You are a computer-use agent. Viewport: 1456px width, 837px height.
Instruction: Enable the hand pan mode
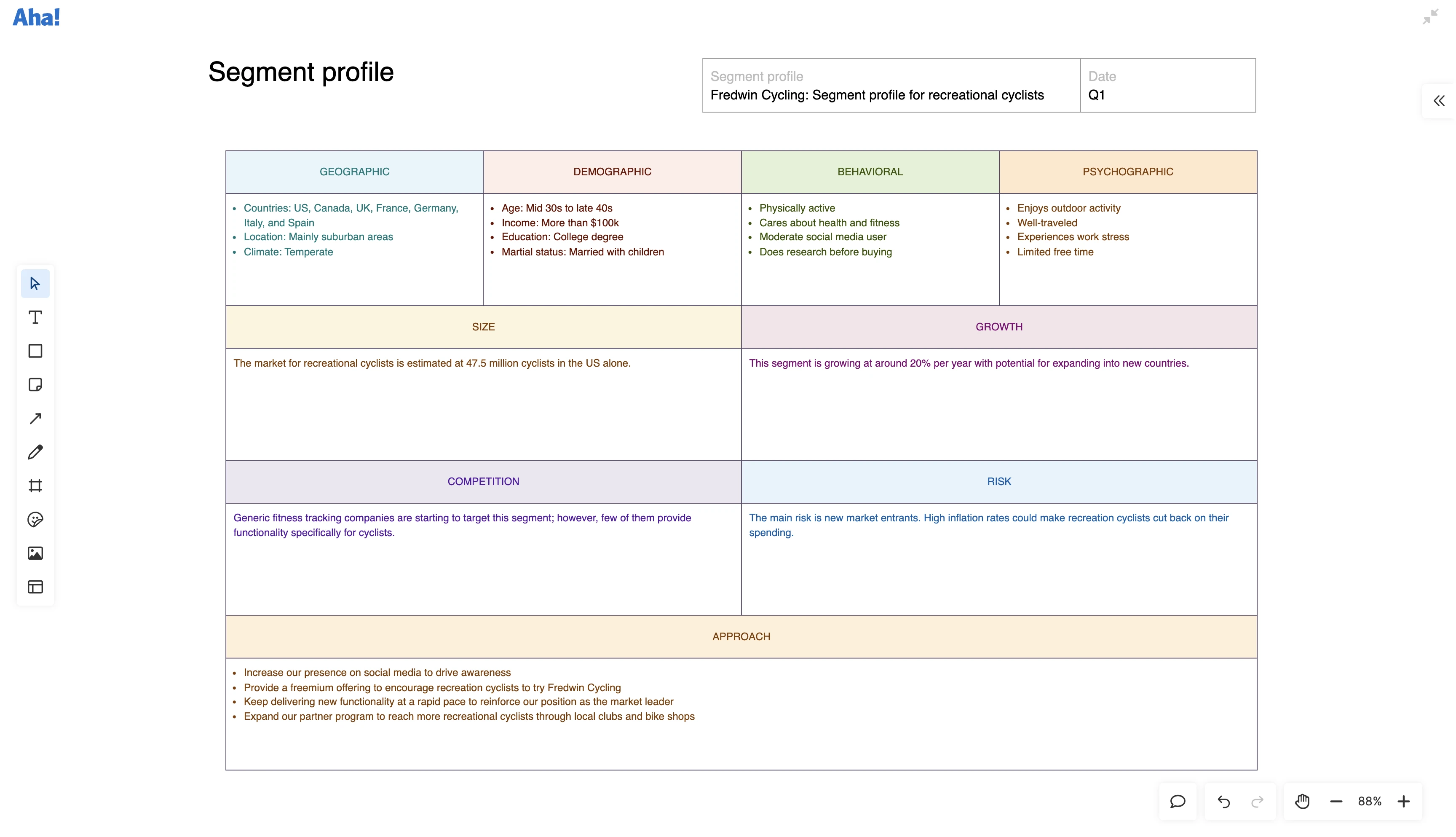(1302, 801)
